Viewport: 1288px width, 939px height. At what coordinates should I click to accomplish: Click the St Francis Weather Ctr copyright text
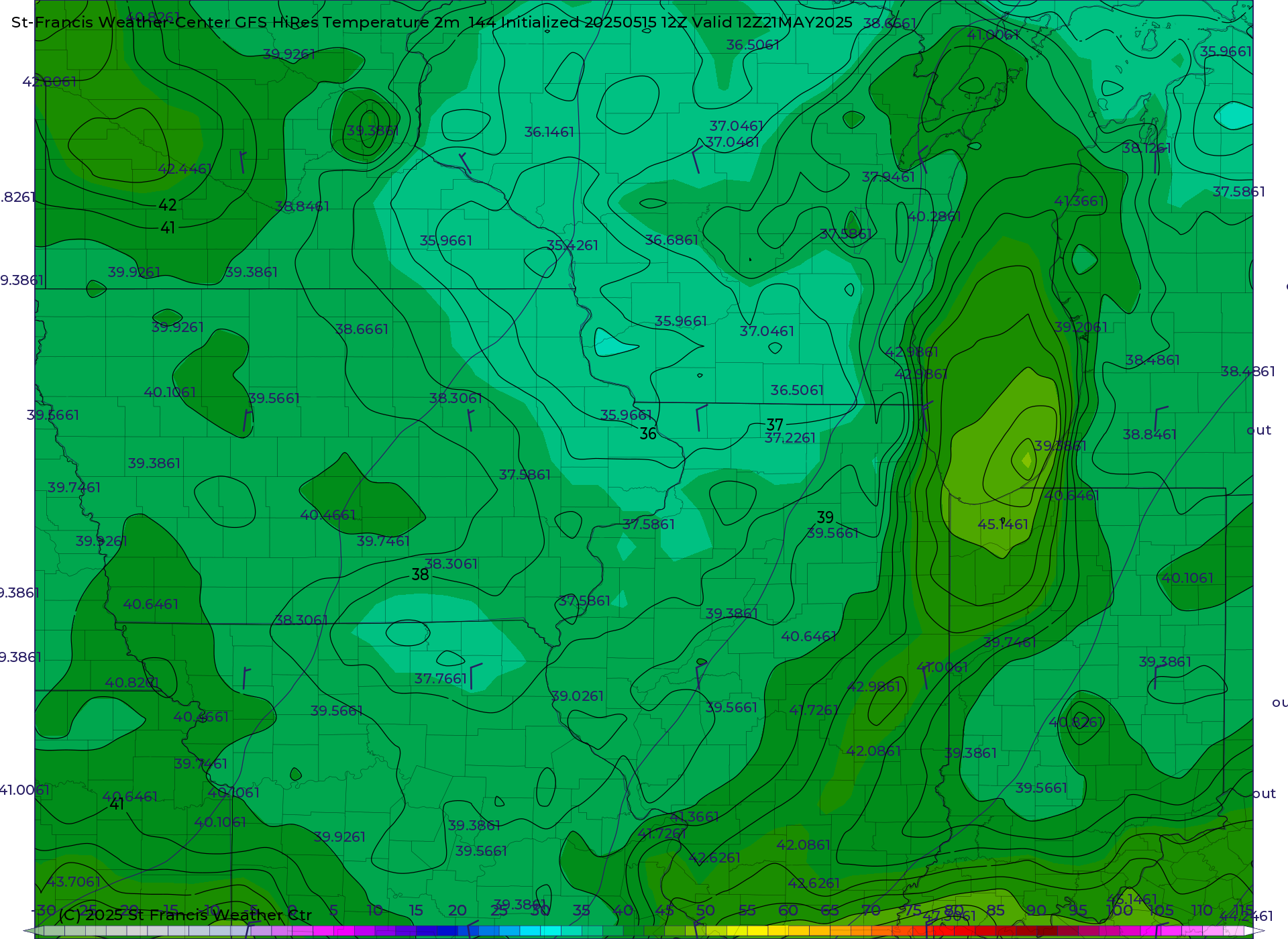coord(184,915)
